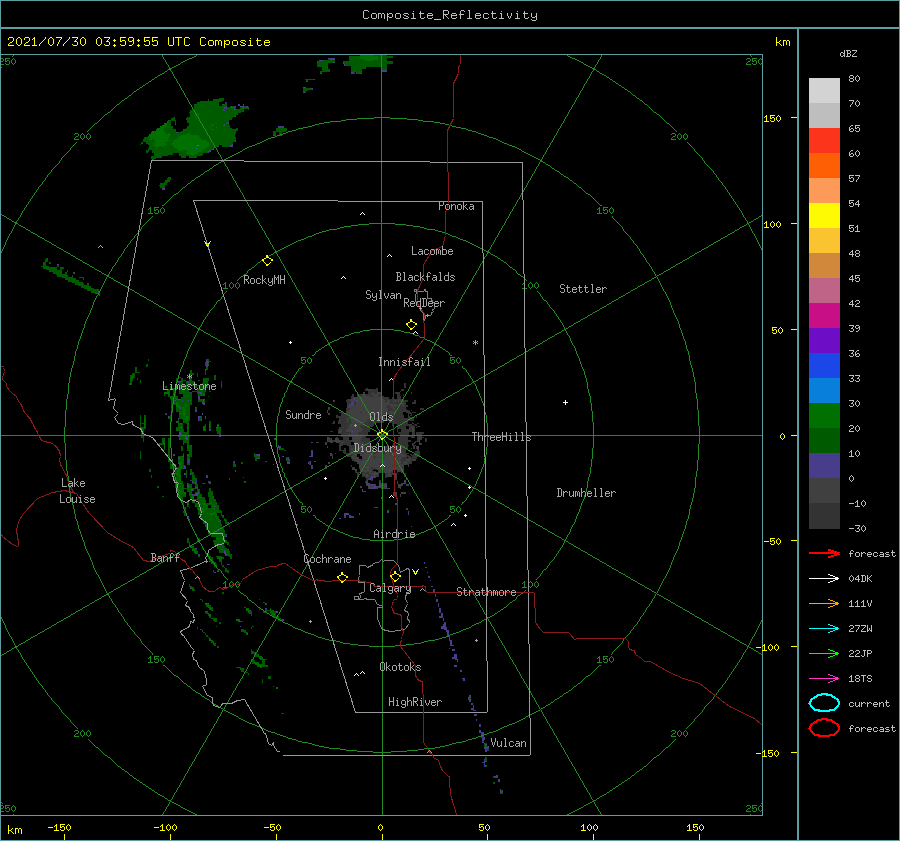900x841 pixels.
Task: Click the dBZ legend heading
Action: (x=848, y=53)
